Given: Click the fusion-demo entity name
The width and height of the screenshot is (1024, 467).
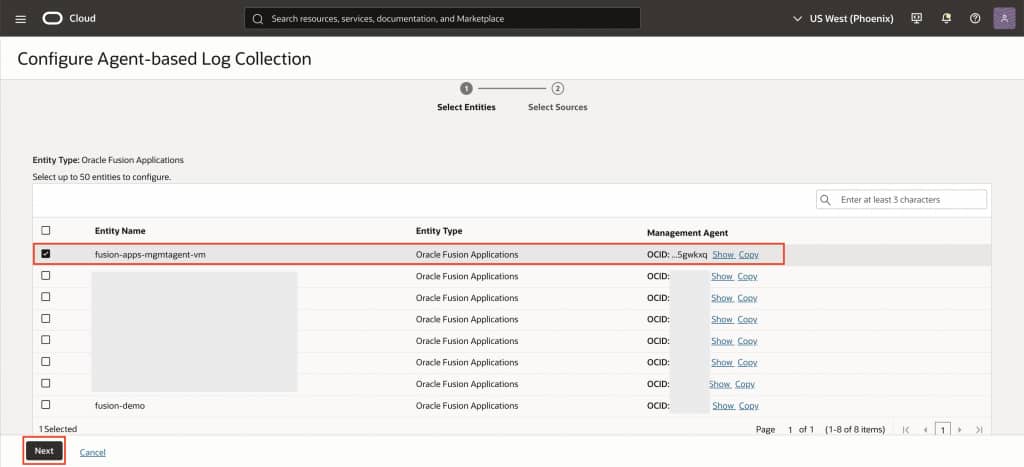Looking at the screenshot, I should tap(120, 406).
